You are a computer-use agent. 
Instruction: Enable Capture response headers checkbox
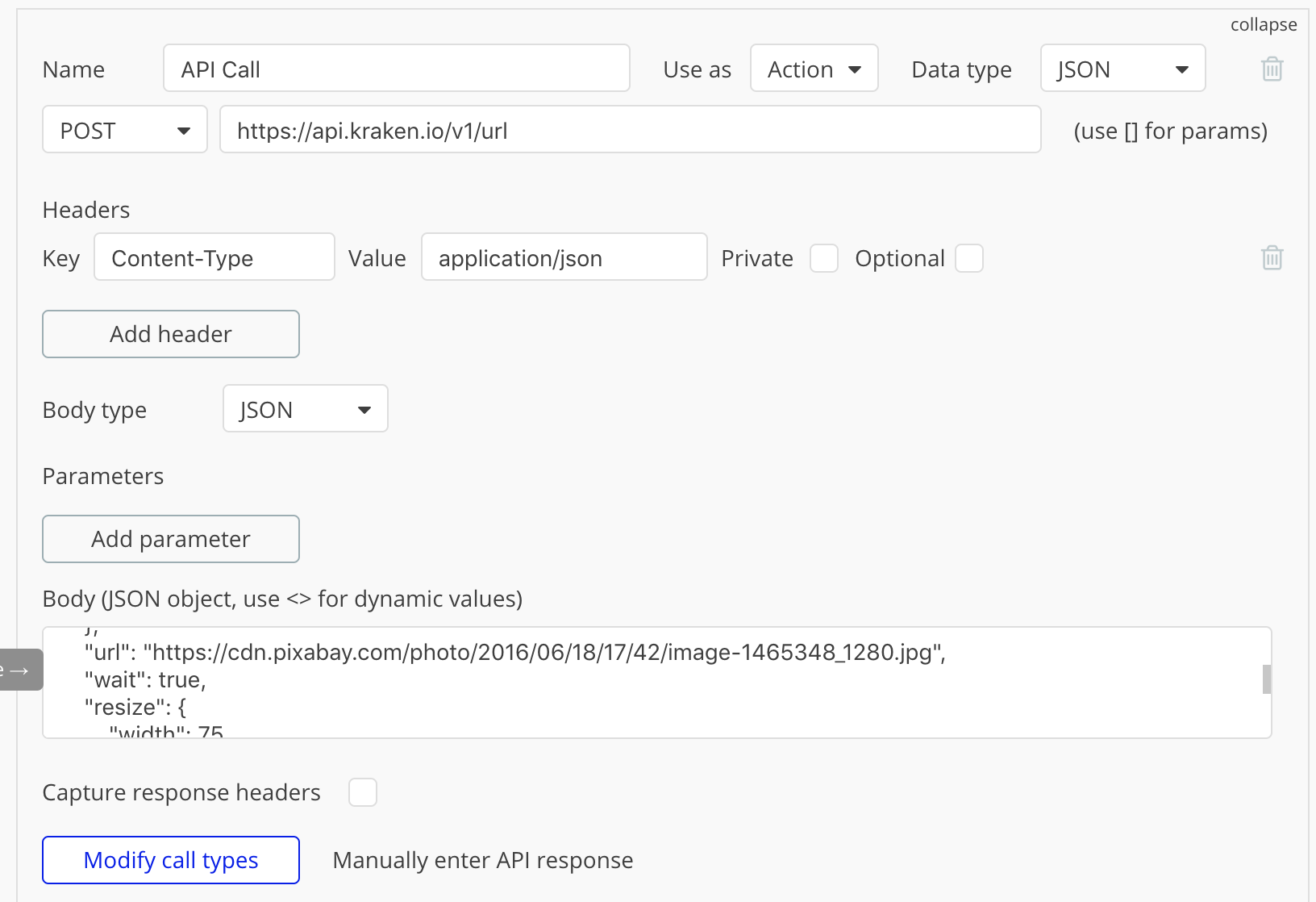pos(362,792)
